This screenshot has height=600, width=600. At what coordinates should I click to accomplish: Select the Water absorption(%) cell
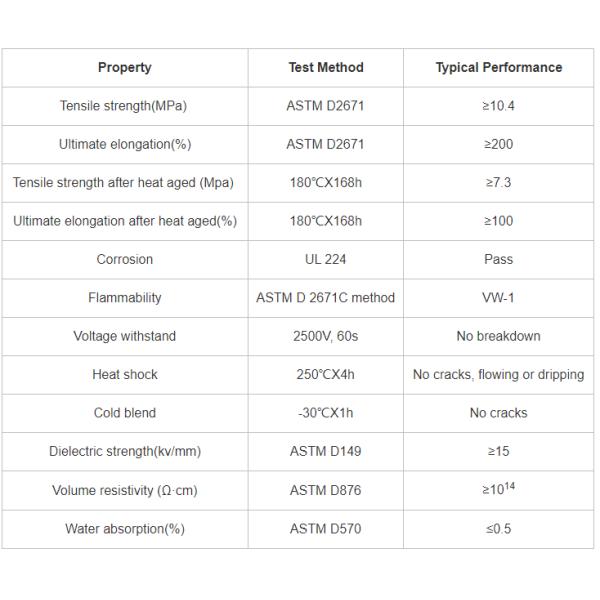(125, 528)
